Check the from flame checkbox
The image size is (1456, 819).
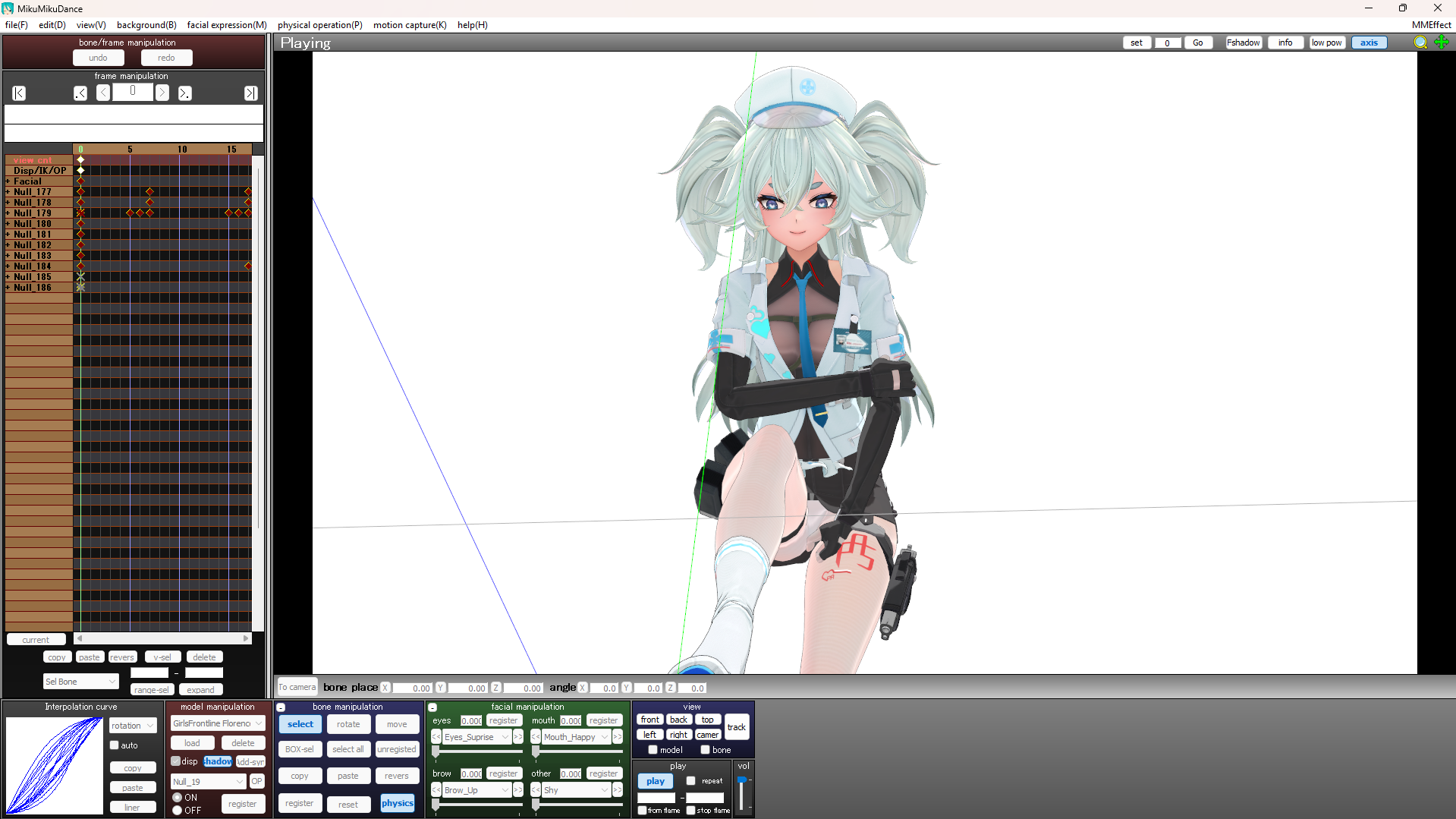[x=642, y=811]
